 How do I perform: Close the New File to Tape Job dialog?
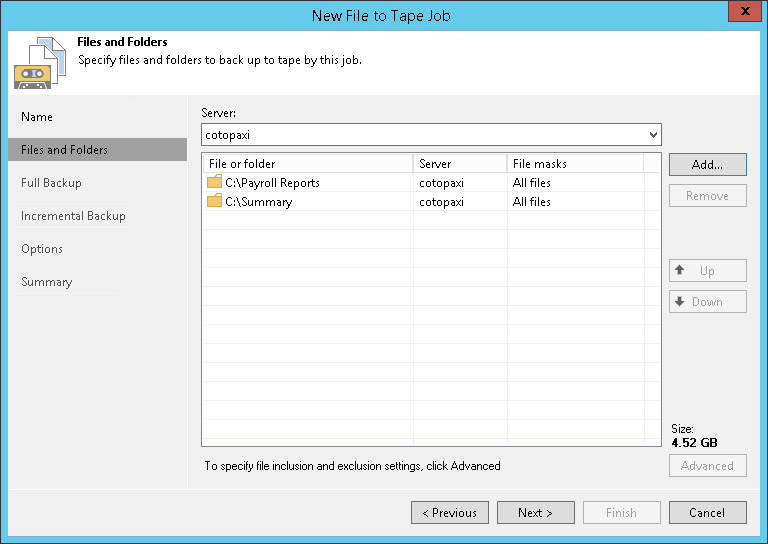(741, 13)
